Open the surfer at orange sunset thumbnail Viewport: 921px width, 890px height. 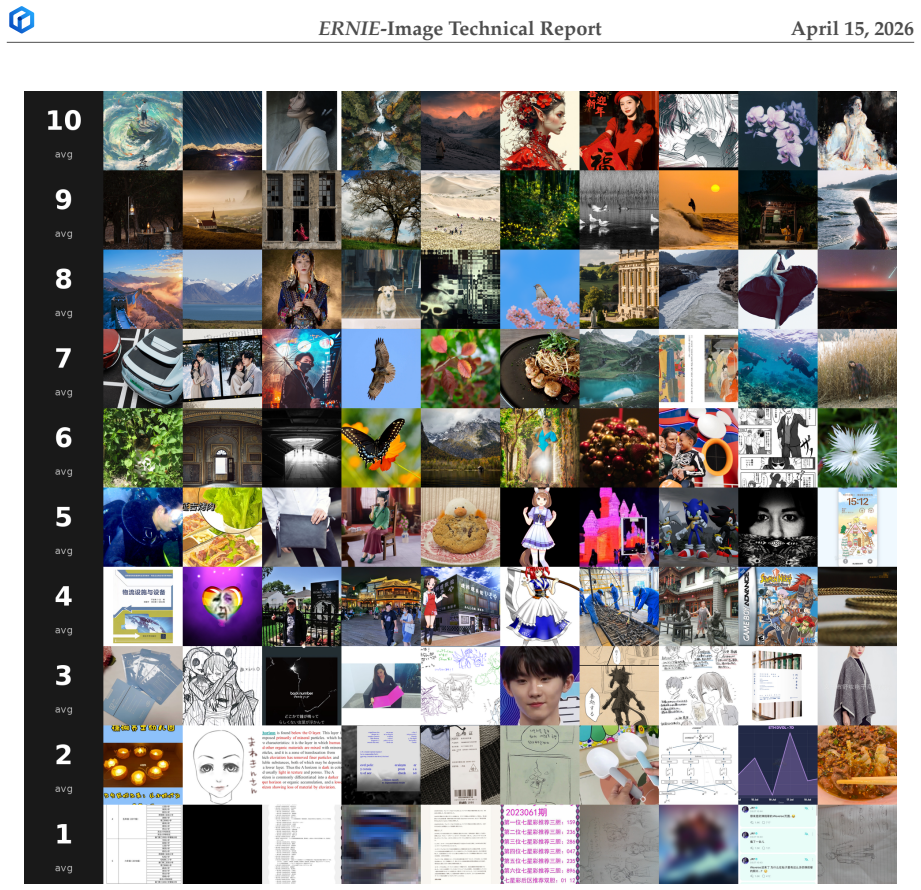pos(698,210)
